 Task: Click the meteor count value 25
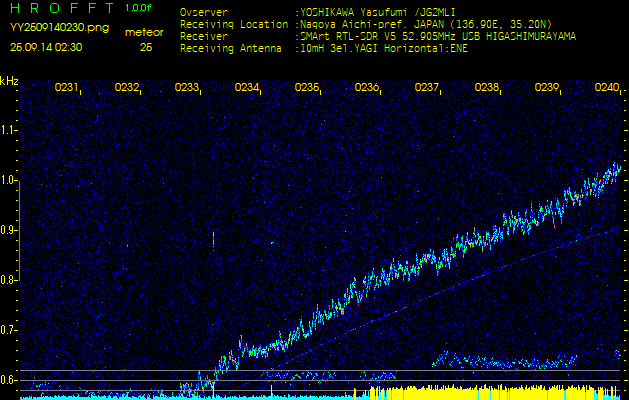146,46
